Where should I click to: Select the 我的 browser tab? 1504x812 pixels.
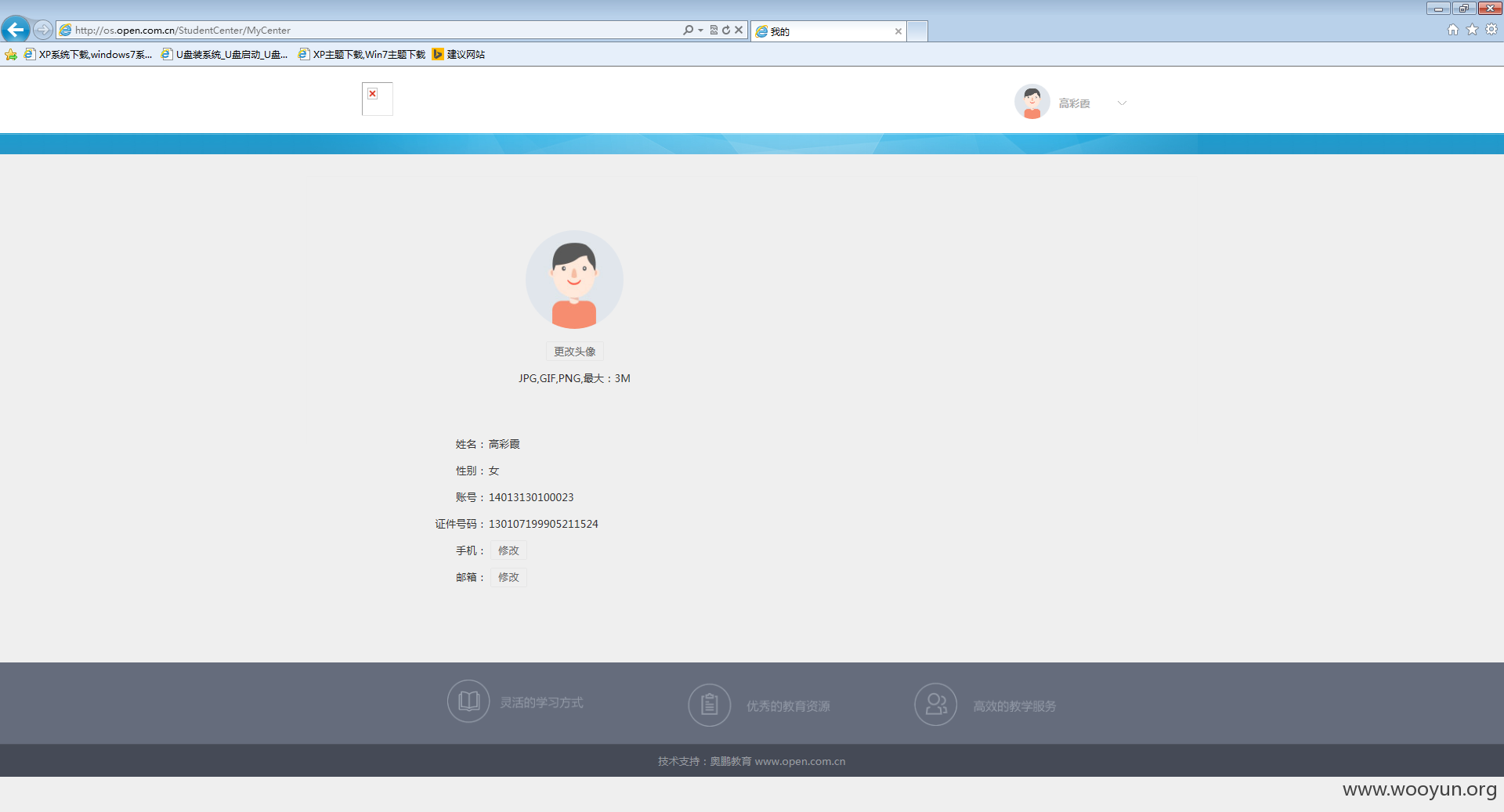(x=829, y=31)
